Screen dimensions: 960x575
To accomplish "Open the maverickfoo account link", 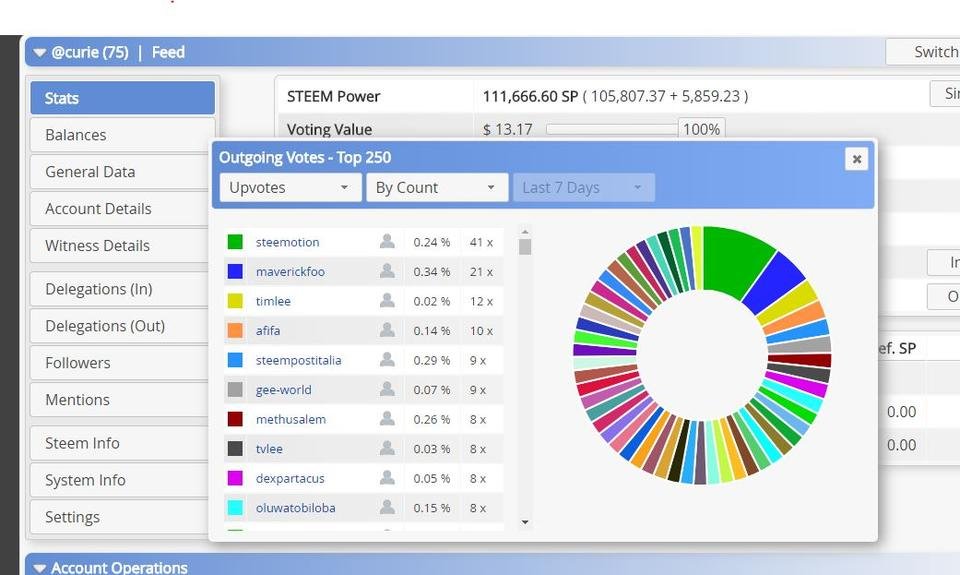I will coord(290,271).
